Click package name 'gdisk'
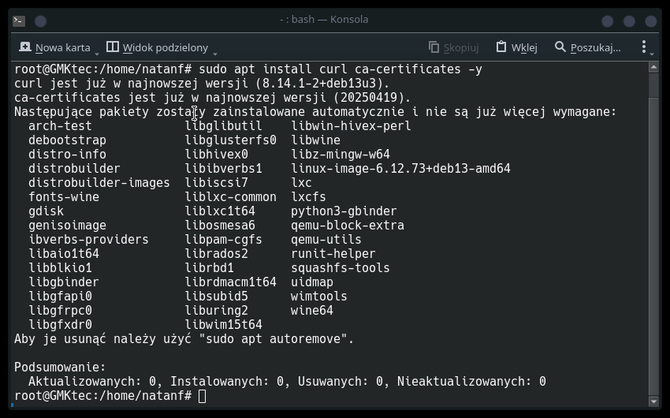This screenshot has width=670, height=418. click(x=46, y=211)
